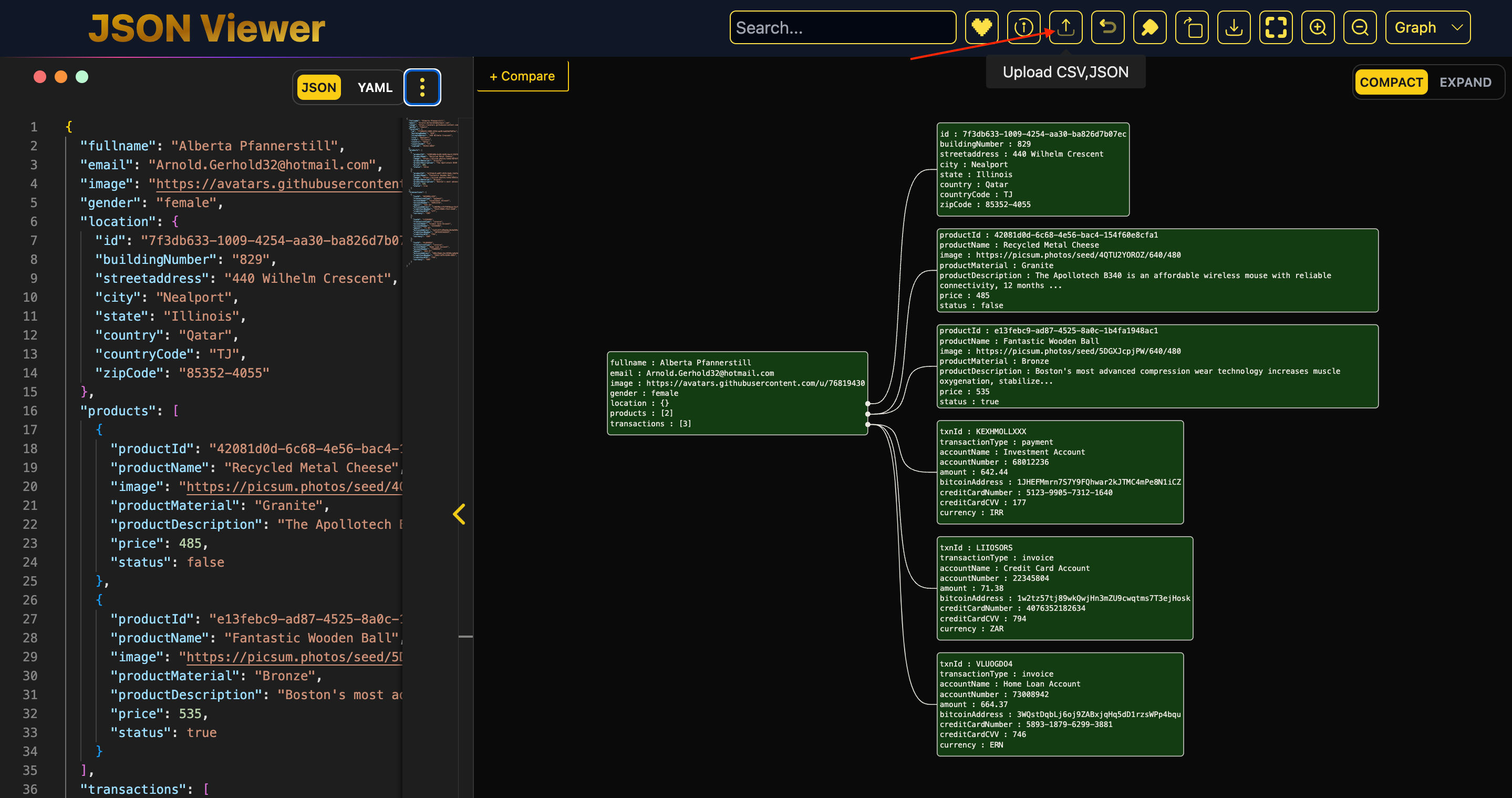1512x798 pixels.
Task: Select EXPAND graph mode
Action: point(1465,82)
